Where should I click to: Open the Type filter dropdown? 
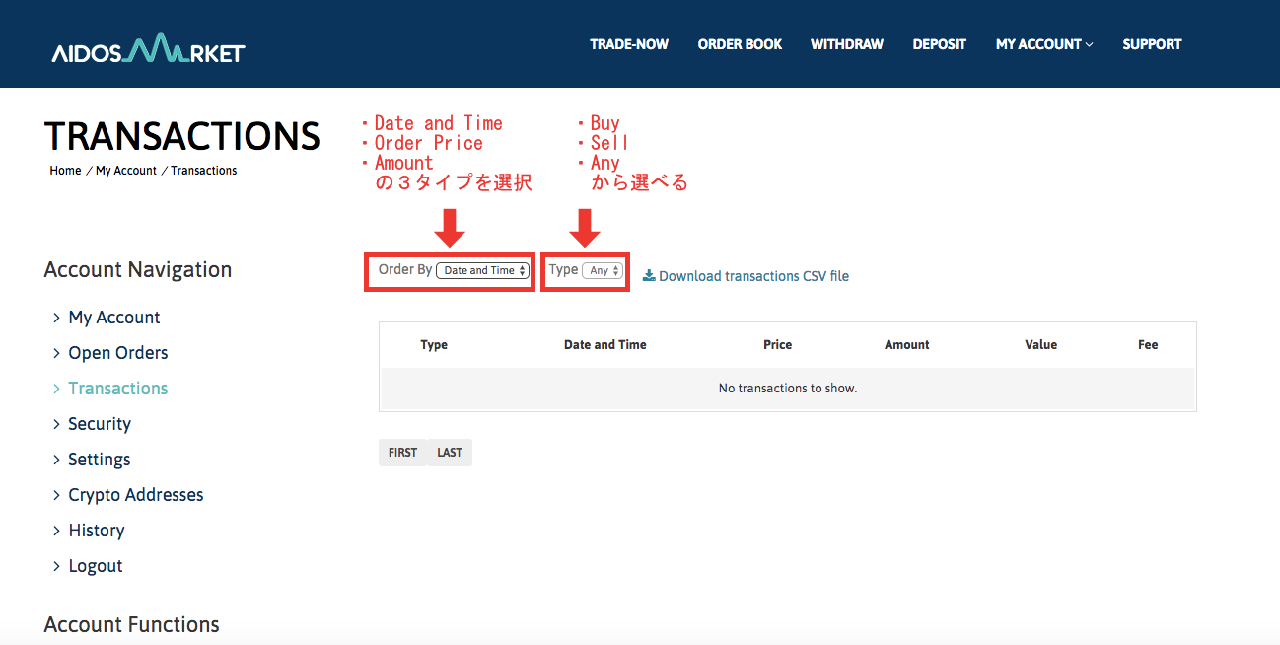[602, 270]
